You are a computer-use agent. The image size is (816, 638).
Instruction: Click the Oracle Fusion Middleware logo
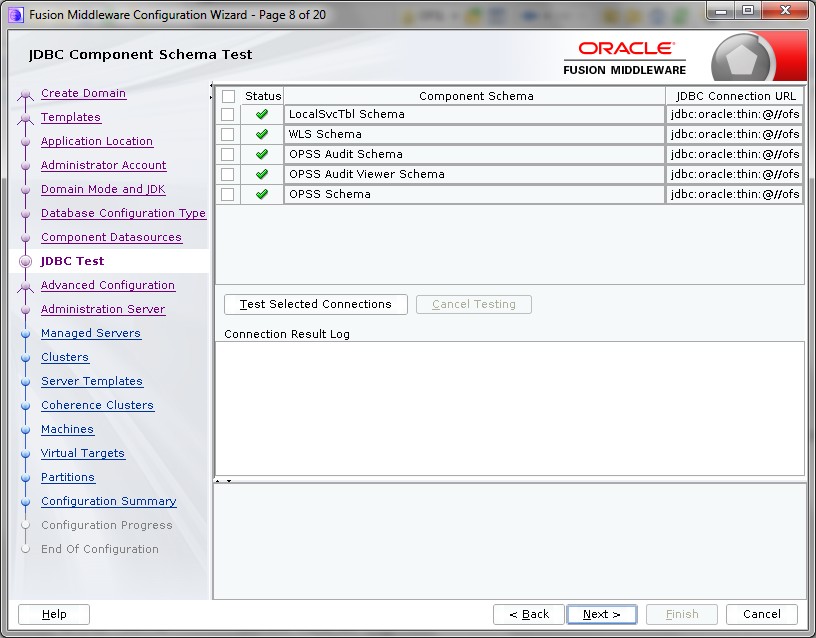624,58
